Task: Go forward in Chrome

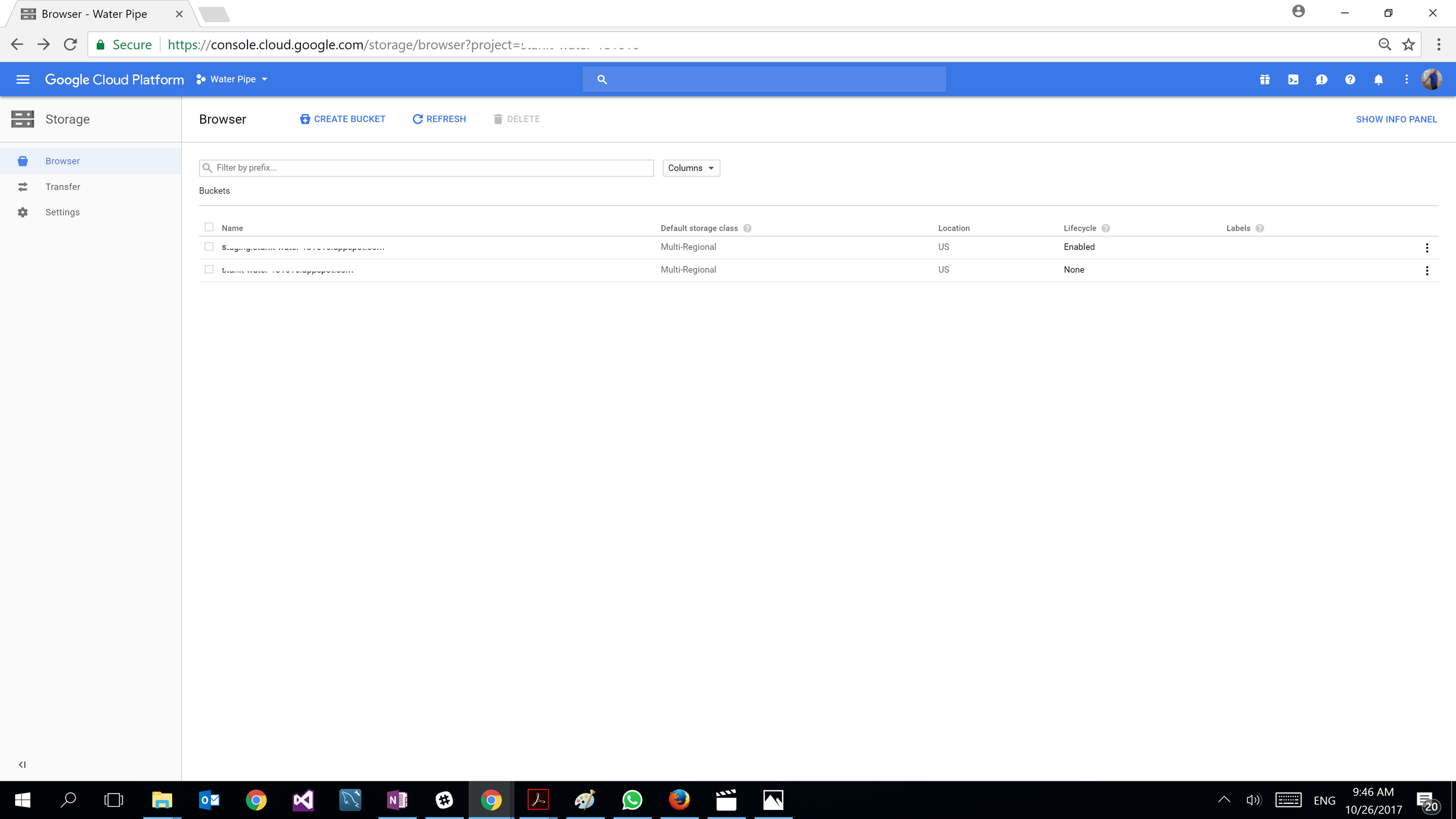Action: click(44, 44)
